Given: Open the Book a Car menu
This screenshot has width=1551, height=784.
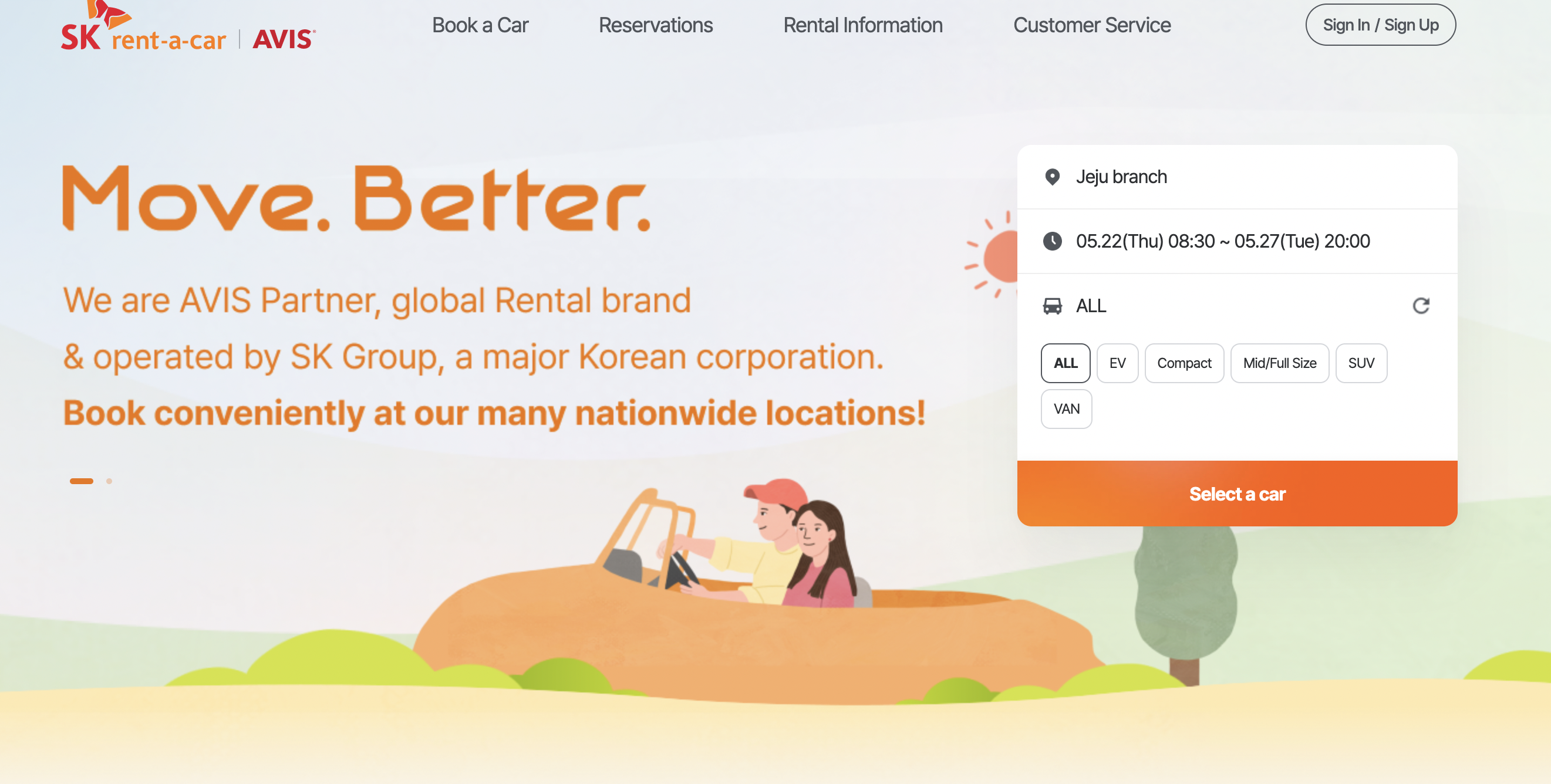Looking at the screenshot, I should (480, 25).
